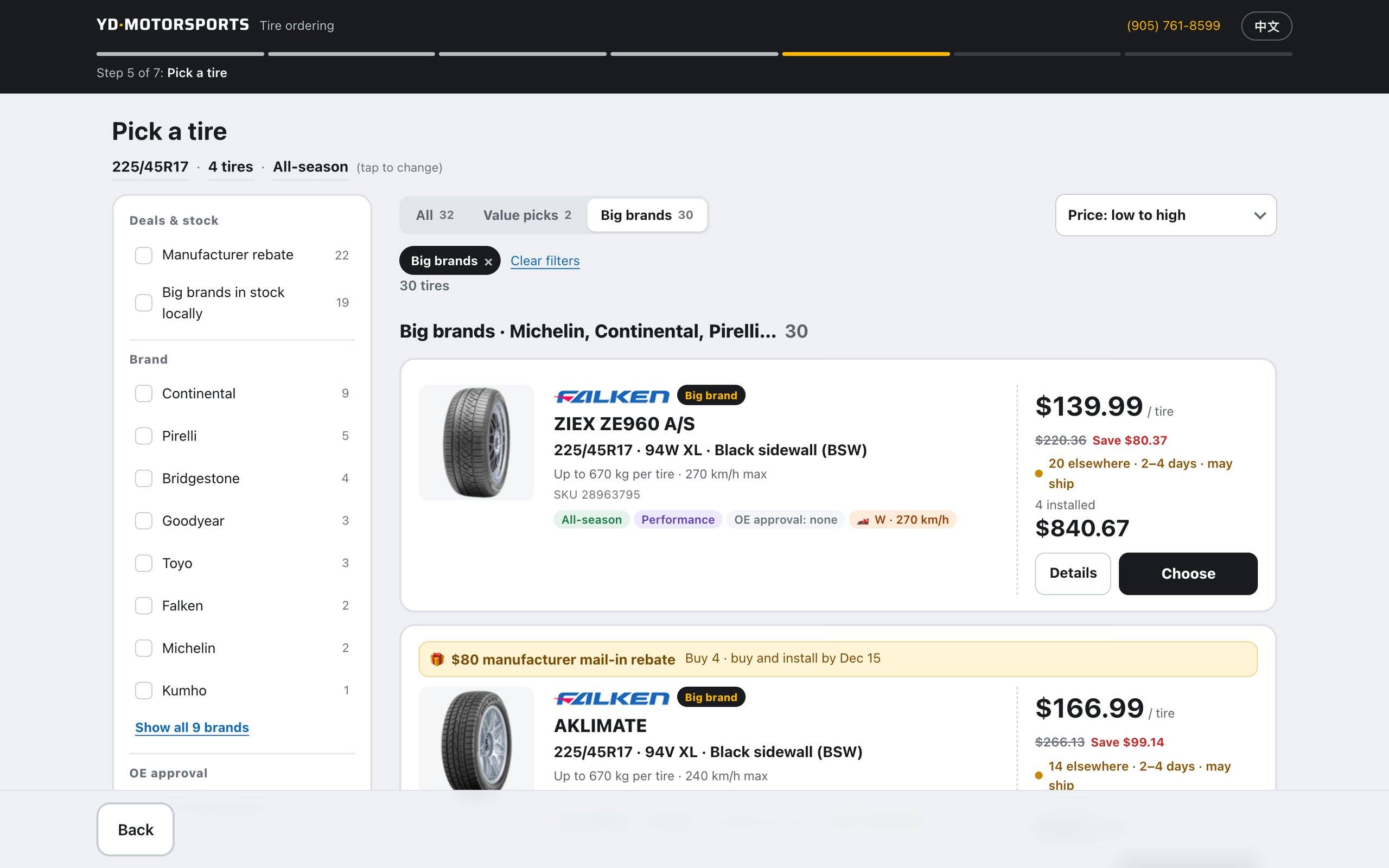Select the Bridgestone brand checkbox

(143, 479)
